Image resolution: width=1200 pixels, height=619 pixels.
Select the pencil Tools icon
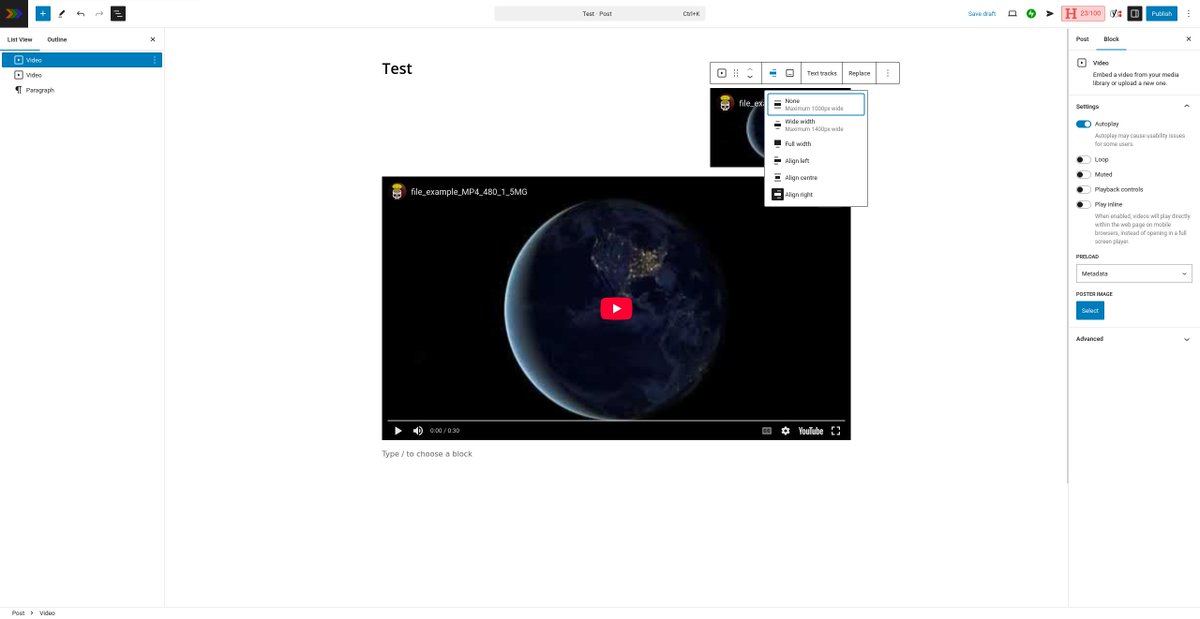62,13
